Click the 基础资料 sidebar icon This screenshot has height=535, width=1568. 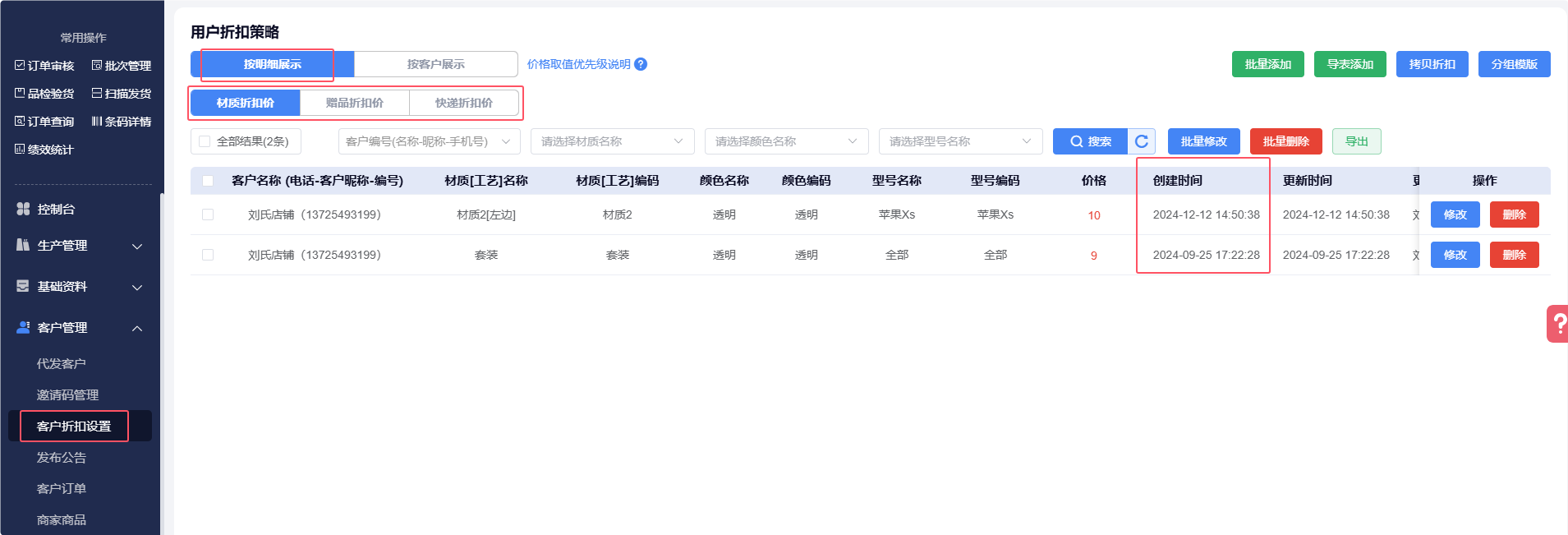pos(23,287)
